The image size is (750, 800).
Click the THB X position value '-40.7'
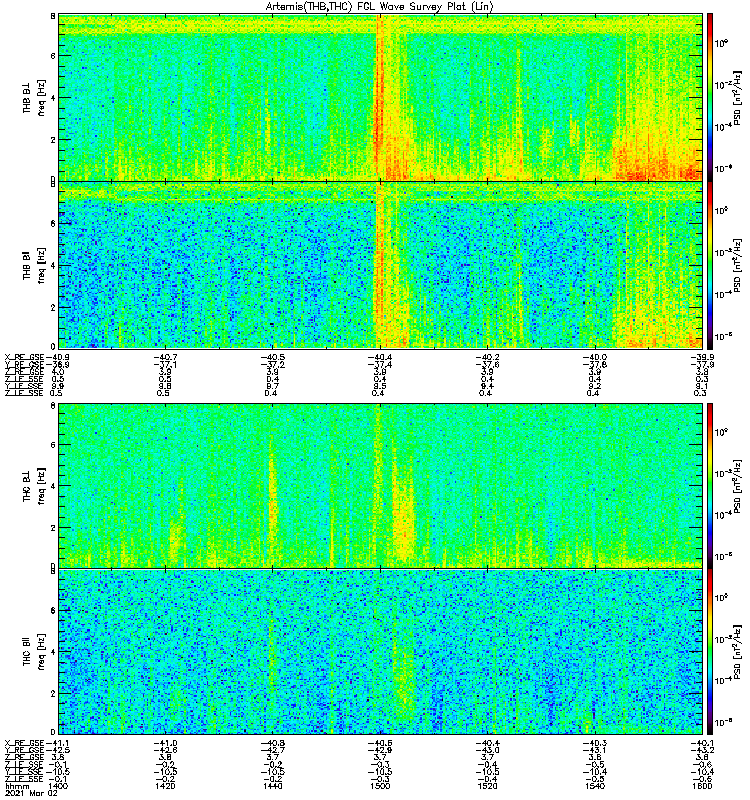pos(165,357)
